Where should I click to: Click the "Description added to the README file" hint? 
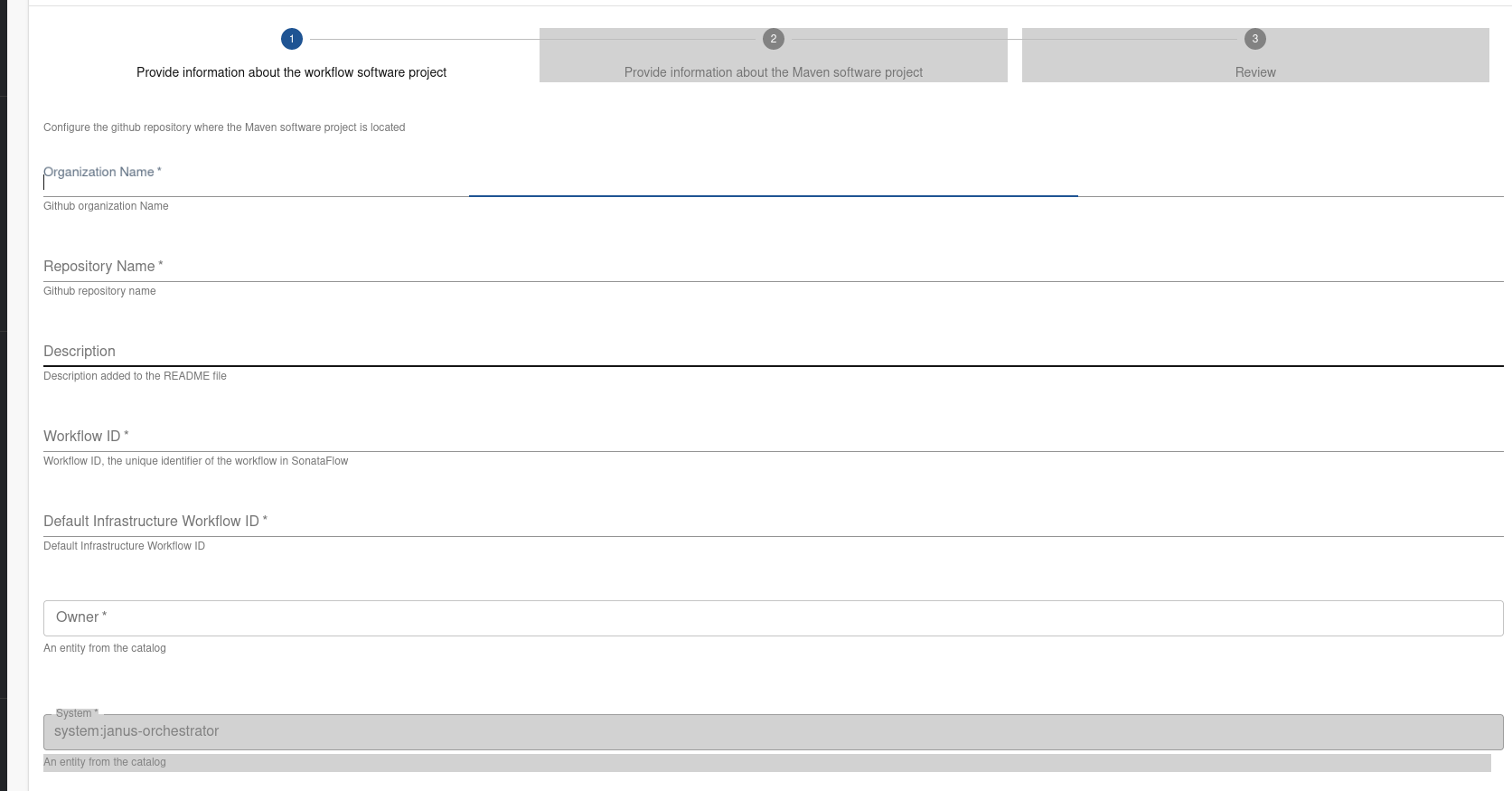click(135, 376)
